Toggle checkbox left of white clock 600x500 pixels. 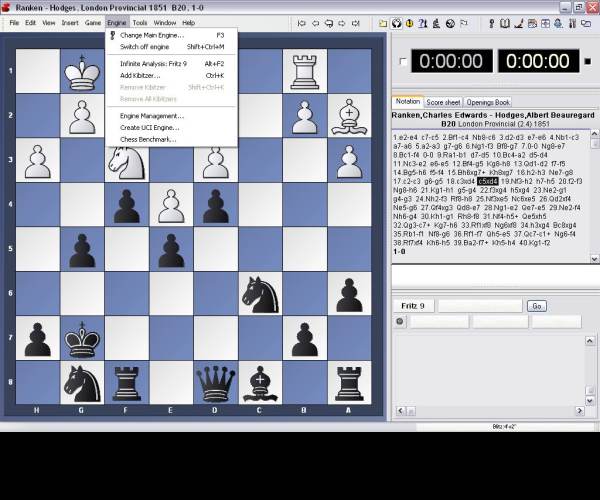point(403,62)
